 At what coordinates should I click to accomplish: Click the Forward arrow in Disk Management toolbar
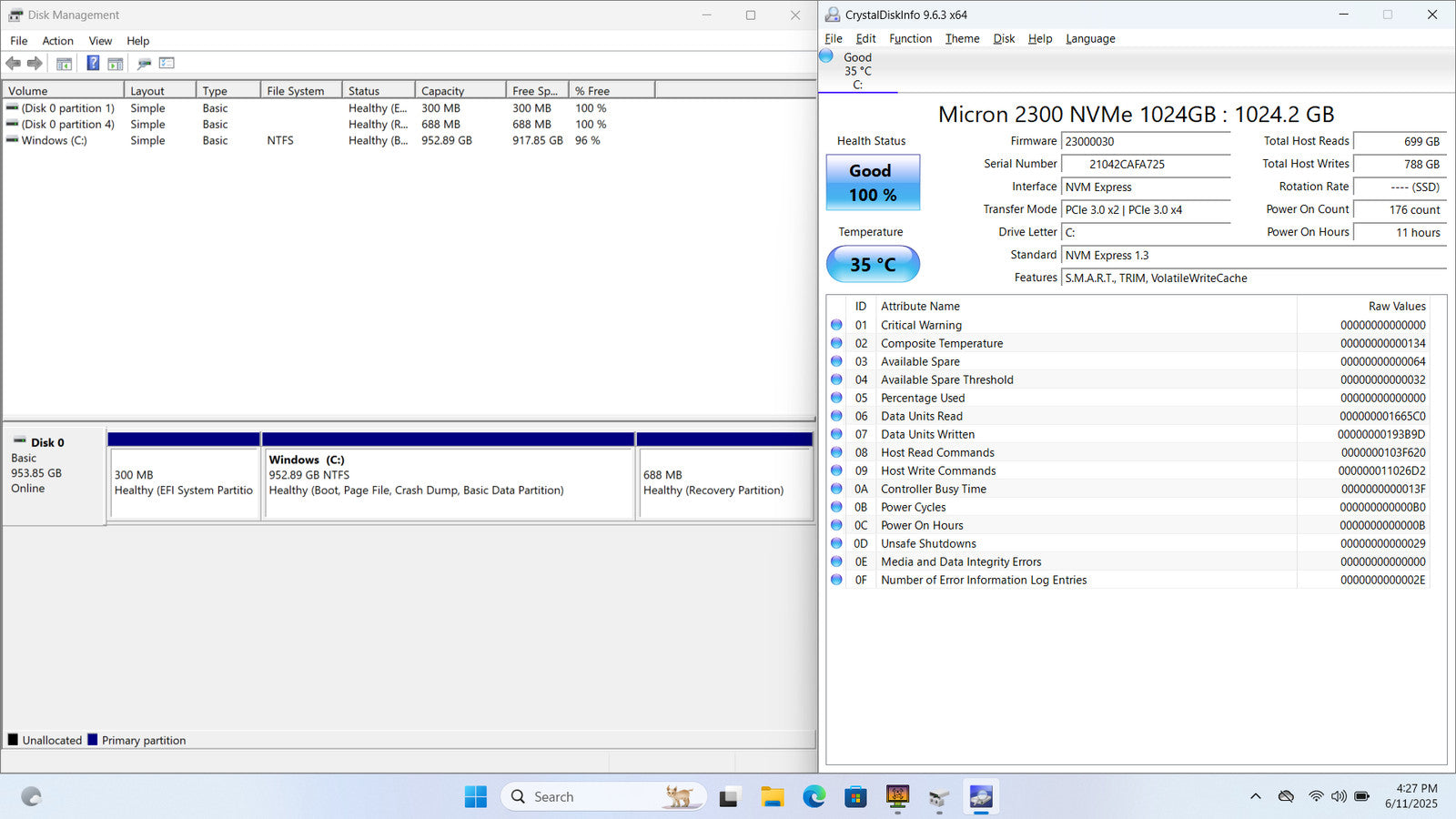click(x=35, y=64)
